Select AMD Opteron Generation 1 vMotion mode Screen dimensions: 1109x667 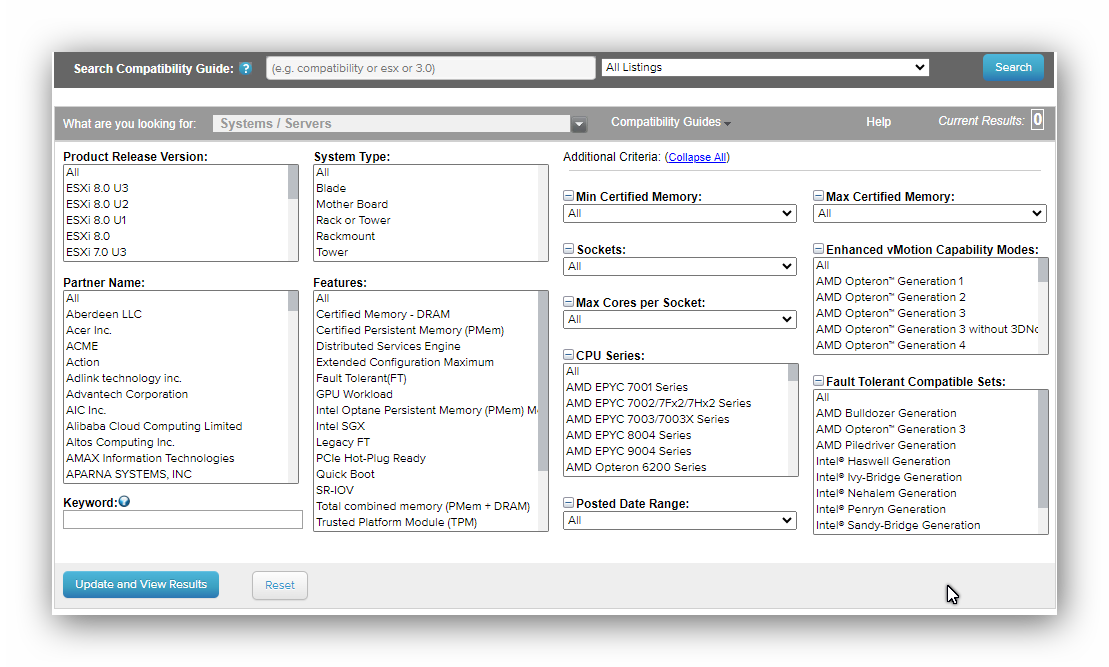pos(889,282)
